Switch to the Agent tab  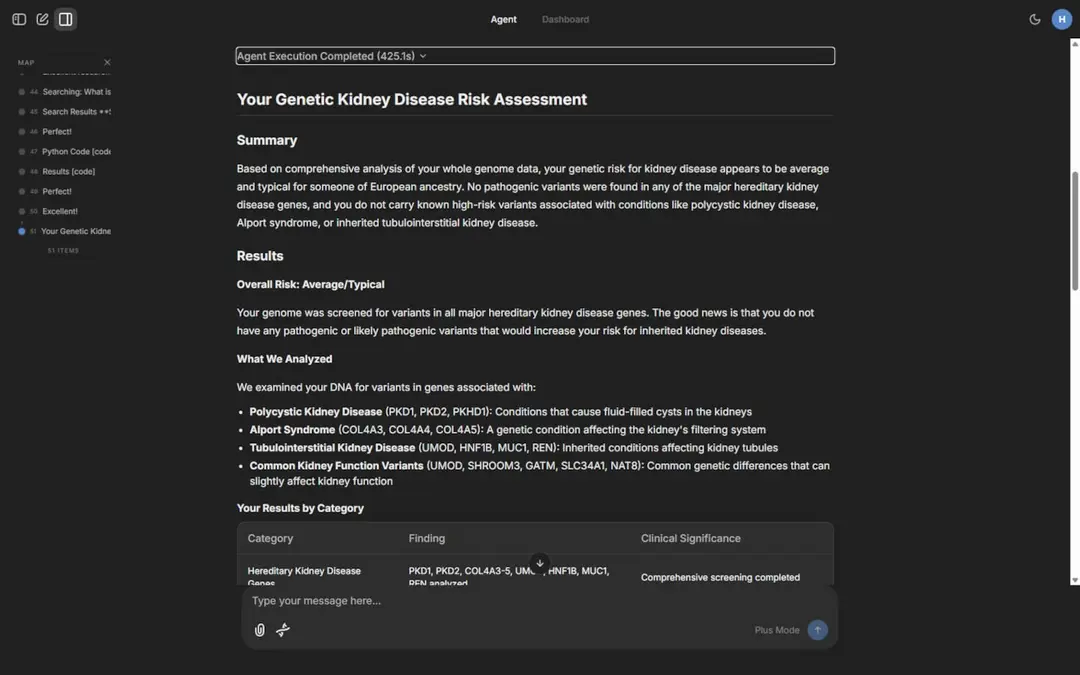pyautogui.click(x=503, y=19)
